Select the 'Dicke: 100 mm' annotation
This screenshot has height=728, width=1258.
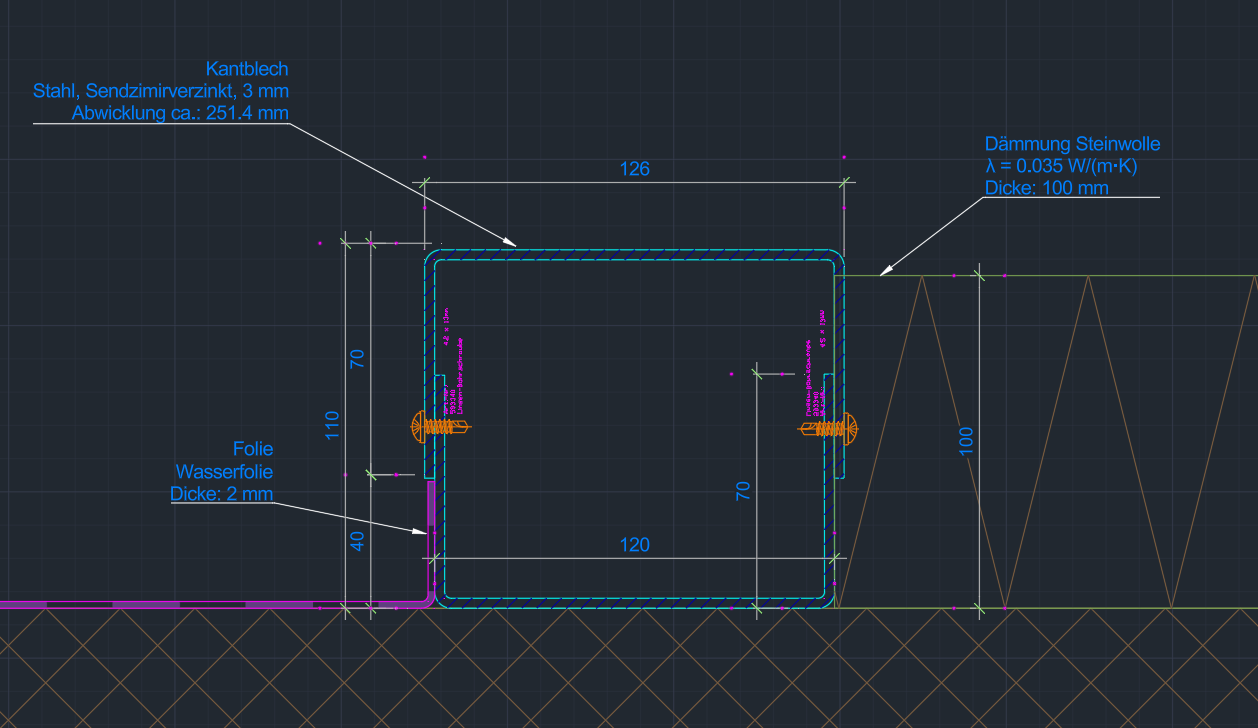(1046, 188)
